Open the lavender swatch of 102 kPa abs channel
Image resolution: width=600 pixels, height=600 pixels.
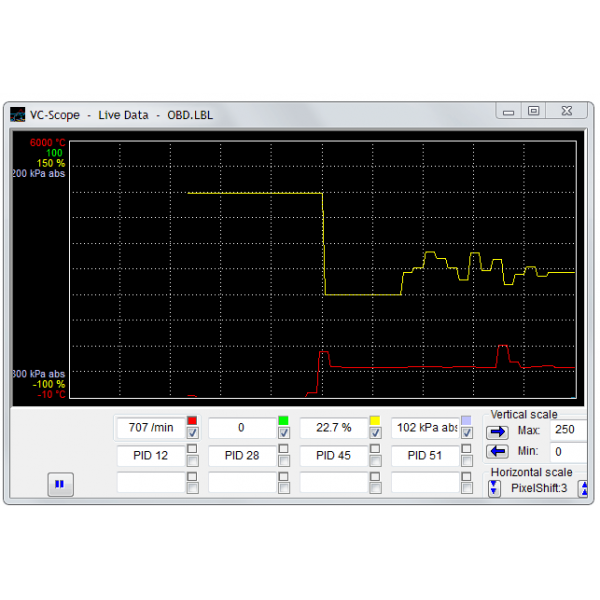click(466, 421)
